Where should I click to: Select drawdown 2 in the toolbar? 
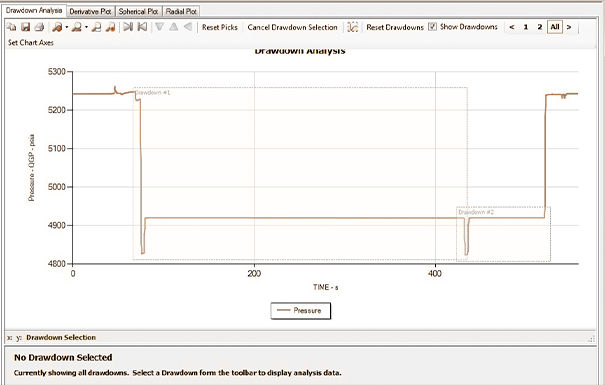(540, 27)
